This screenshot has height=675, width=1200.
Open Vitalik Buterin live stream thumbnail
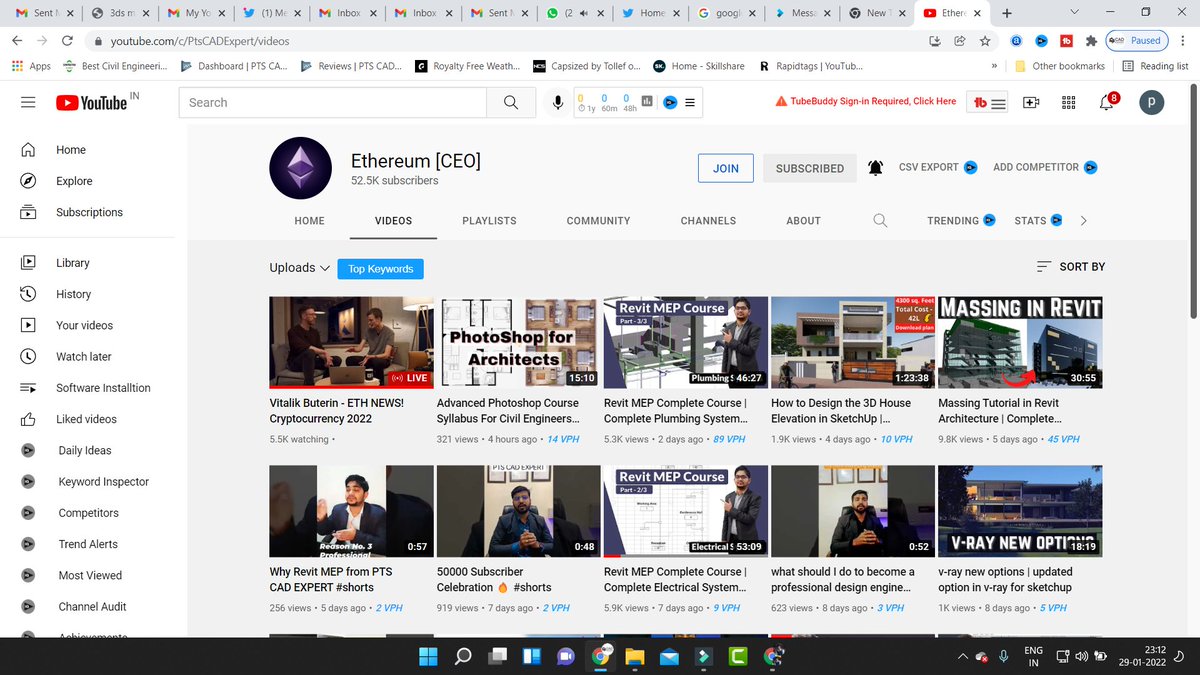click(x=351, y=342)
